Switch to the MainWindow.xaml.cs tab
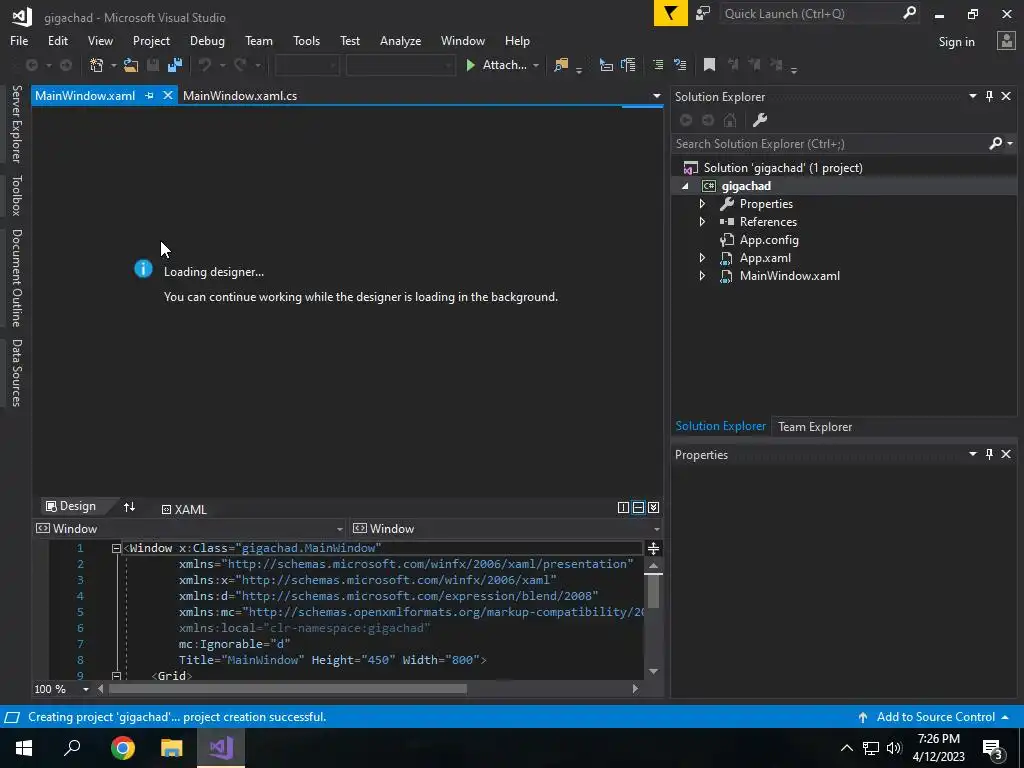Viewport: 1024px width, 768px height. [240, 95]
